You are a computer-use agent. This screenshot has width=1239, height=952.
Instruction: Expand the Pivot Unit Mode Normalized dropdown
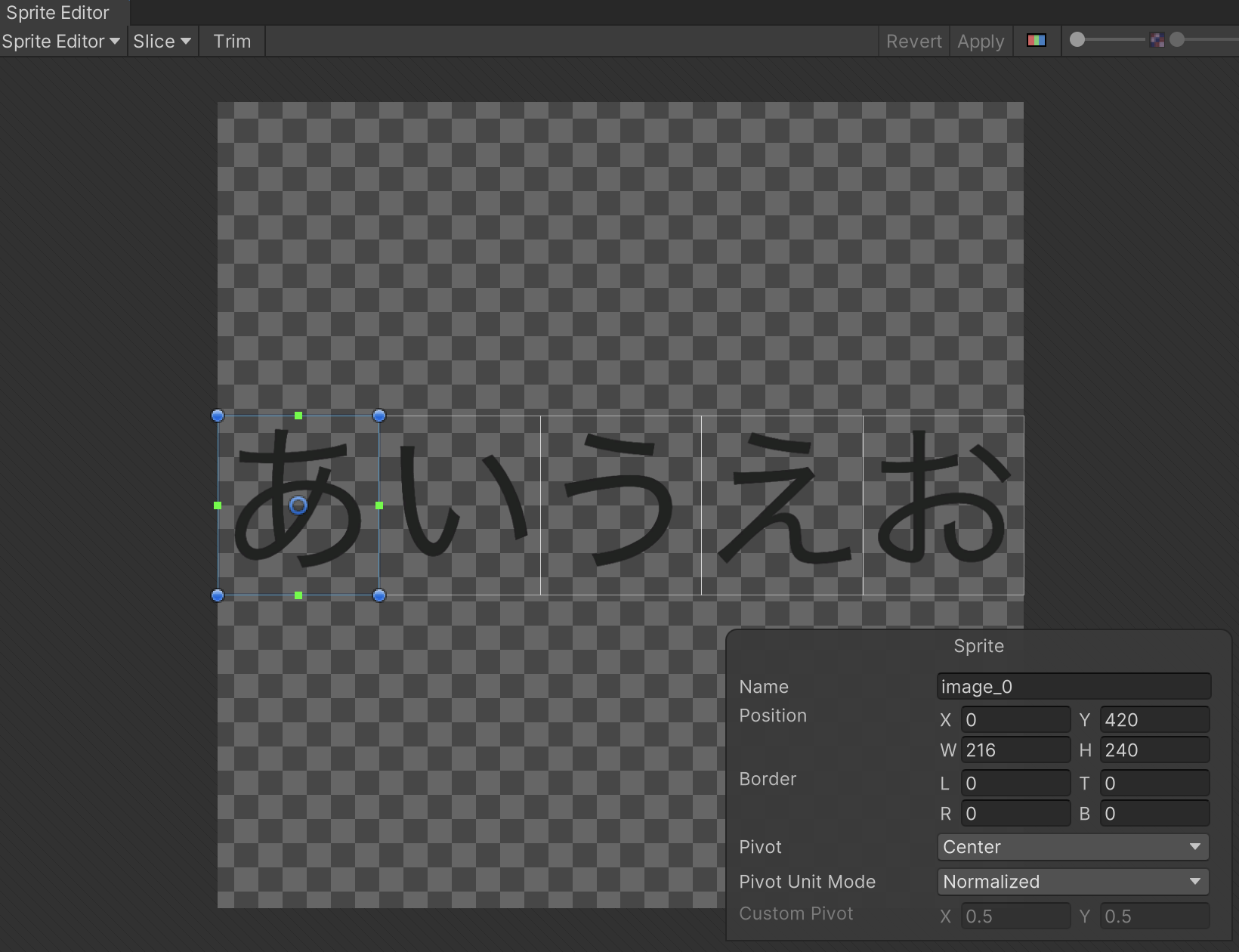click(x=1073, y=882)
